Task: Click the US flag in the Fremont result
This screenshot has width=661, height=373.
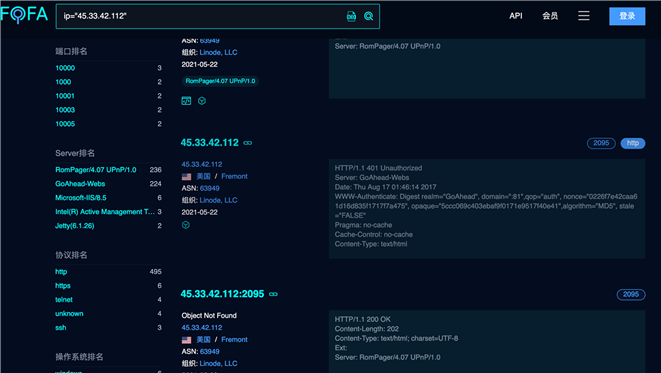Action: pyautogui.click(x=186, y=177)
